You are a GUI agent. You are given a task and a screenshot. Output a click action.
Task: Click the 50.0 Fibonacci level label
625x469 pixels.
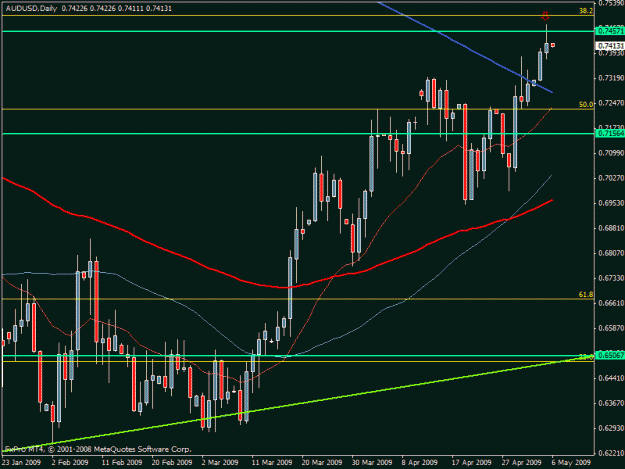pyautogui.click(x=586, y=104)
